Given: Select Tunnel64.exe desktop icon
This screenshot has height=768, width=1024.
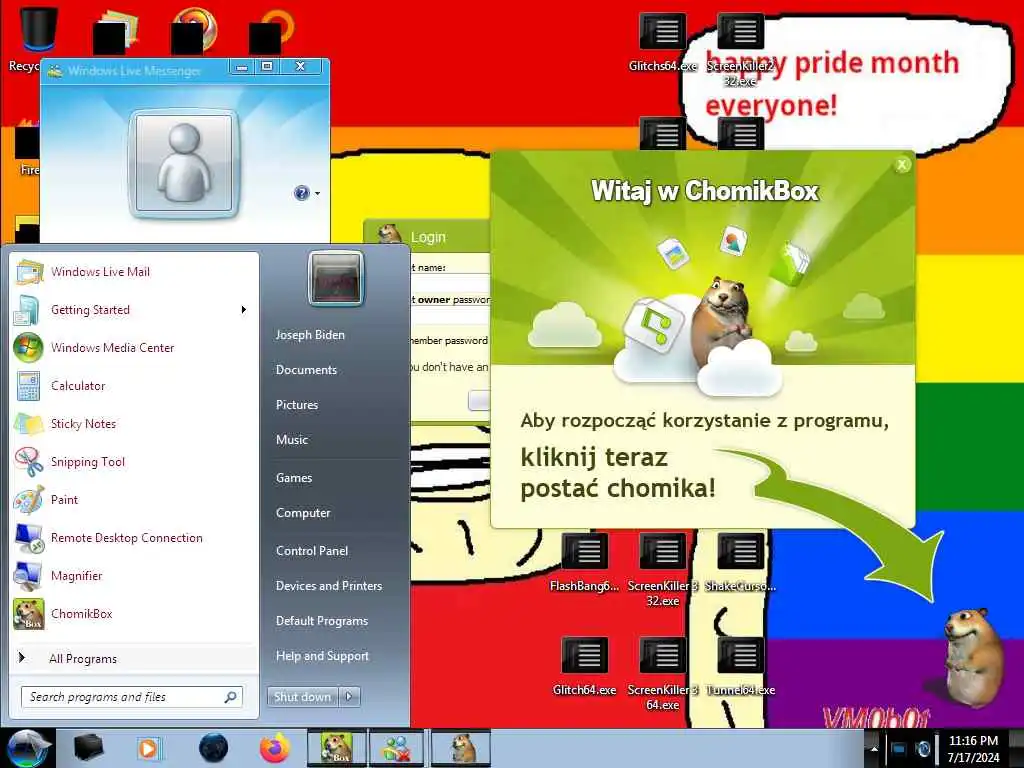Looking at the screenshot, I should pos(741,667).
